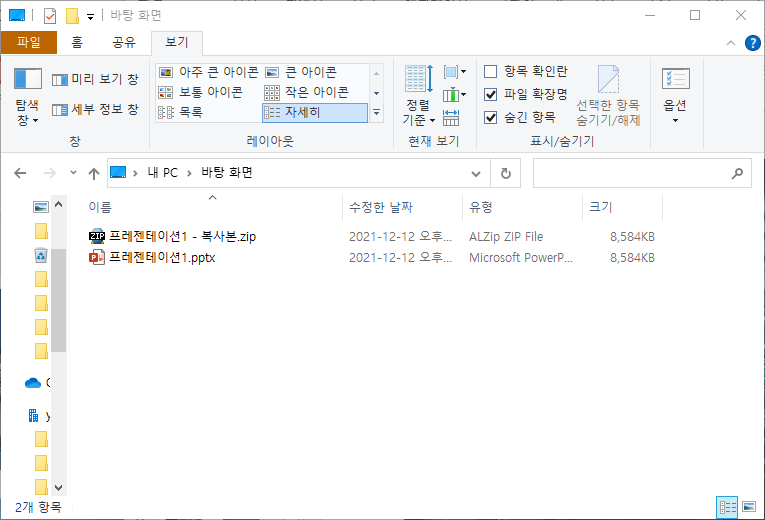The height and width of the screenshot is (520, 765).
Task: Click 바탕 화면 in the address path
Action: 227,173
